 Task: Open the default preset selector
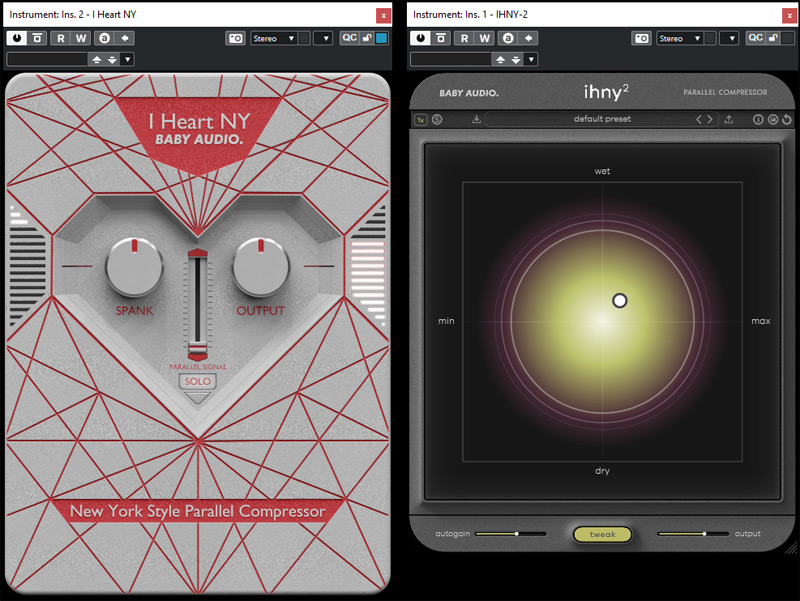click(602, 119)
